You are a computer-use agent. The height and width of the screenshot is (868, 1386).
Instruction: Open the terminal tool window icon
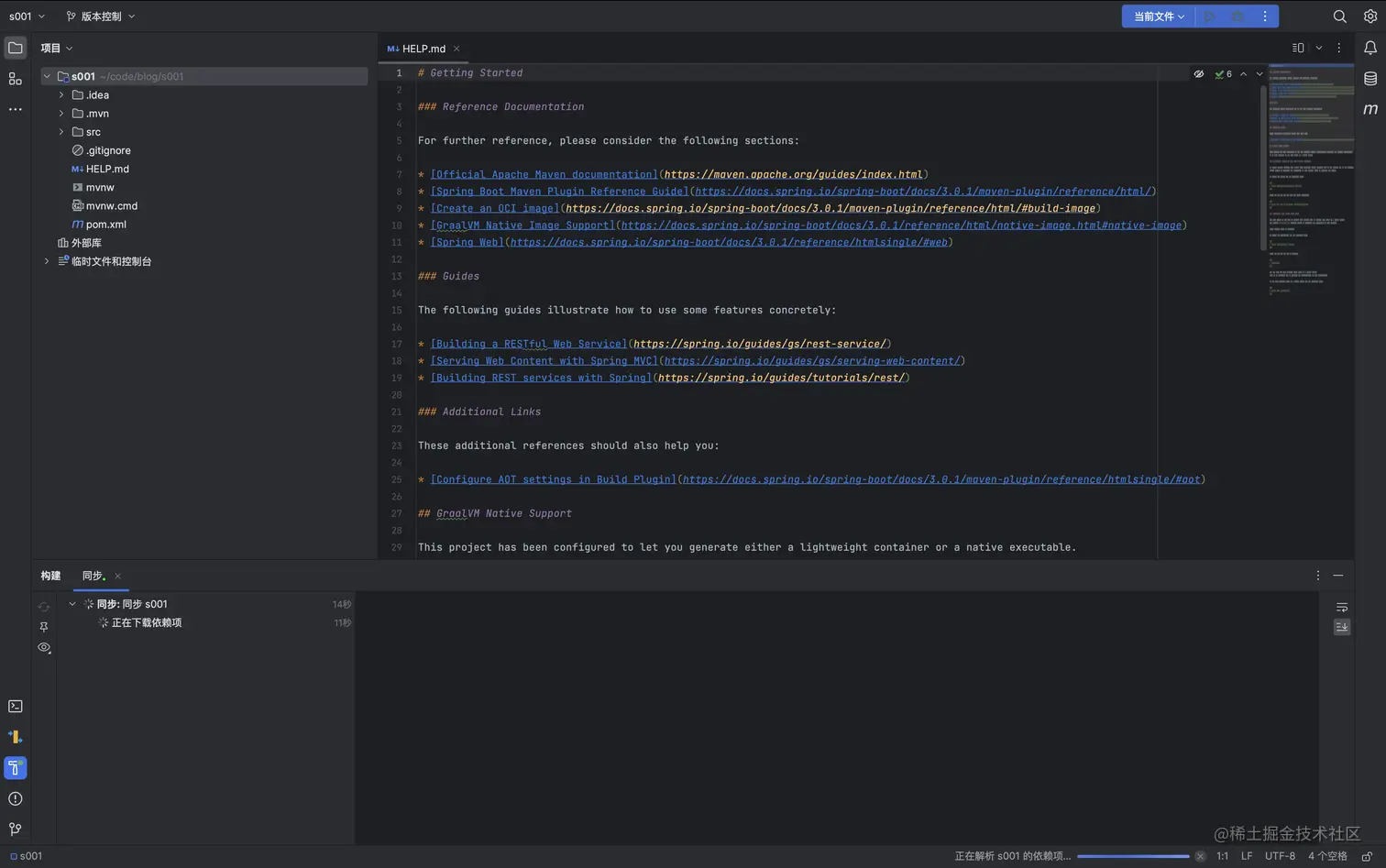(14, 706)
